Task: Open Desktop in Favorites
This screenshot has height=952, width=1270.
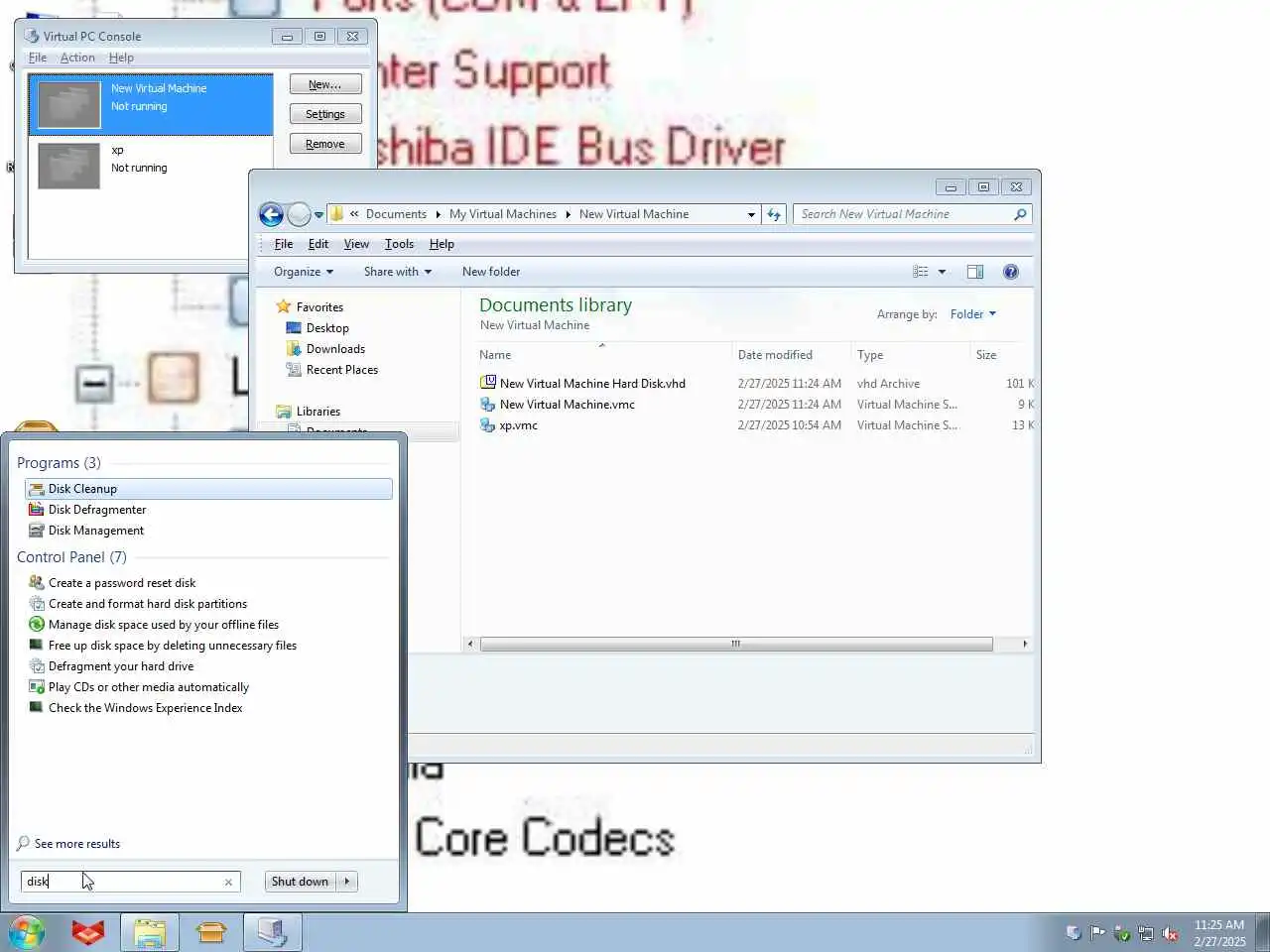Action: click(327, 328)
